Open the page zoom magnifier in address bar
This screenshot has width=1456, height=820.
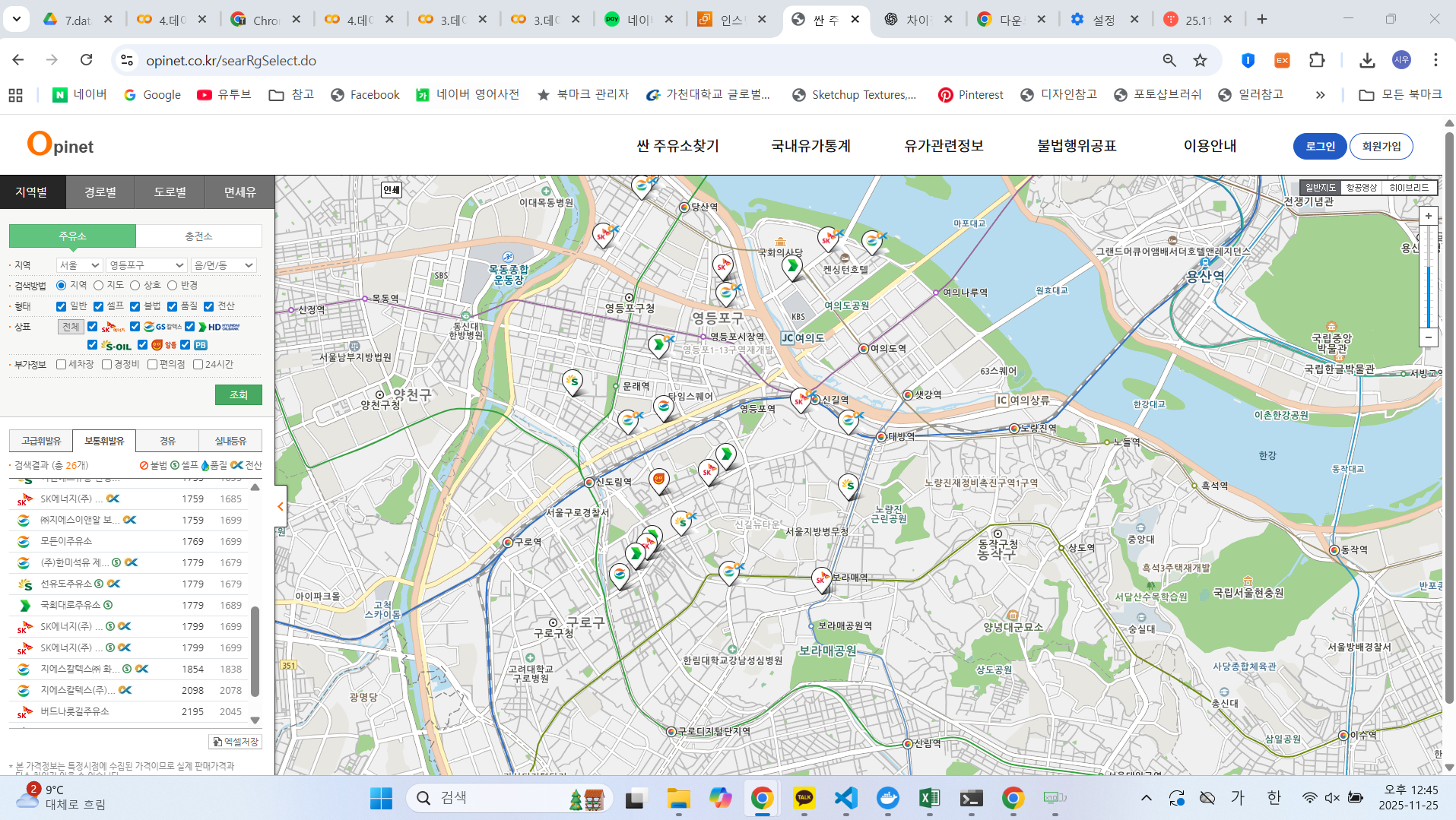click(1169, 60)
